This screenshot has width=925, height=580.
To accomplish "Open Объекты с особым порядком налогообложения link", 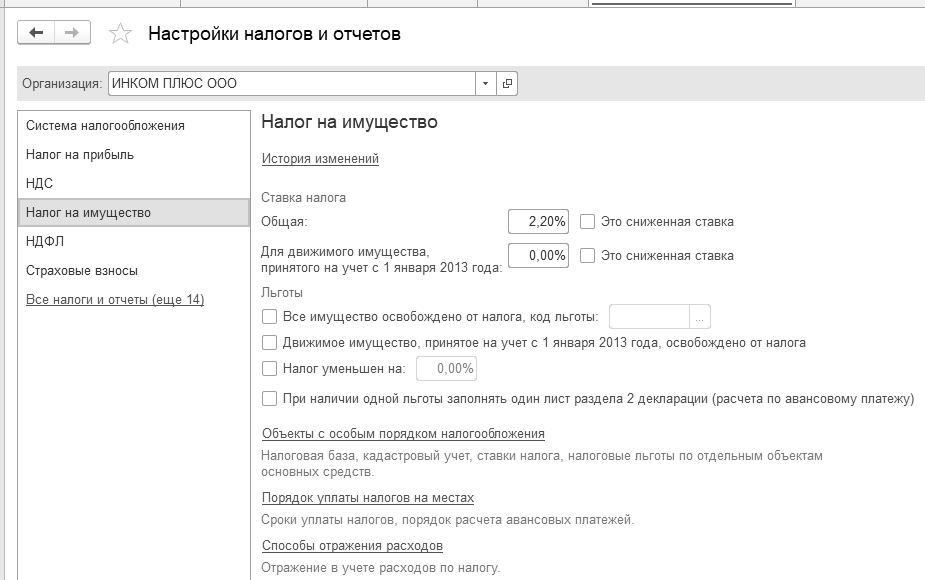I will [404, 434].
